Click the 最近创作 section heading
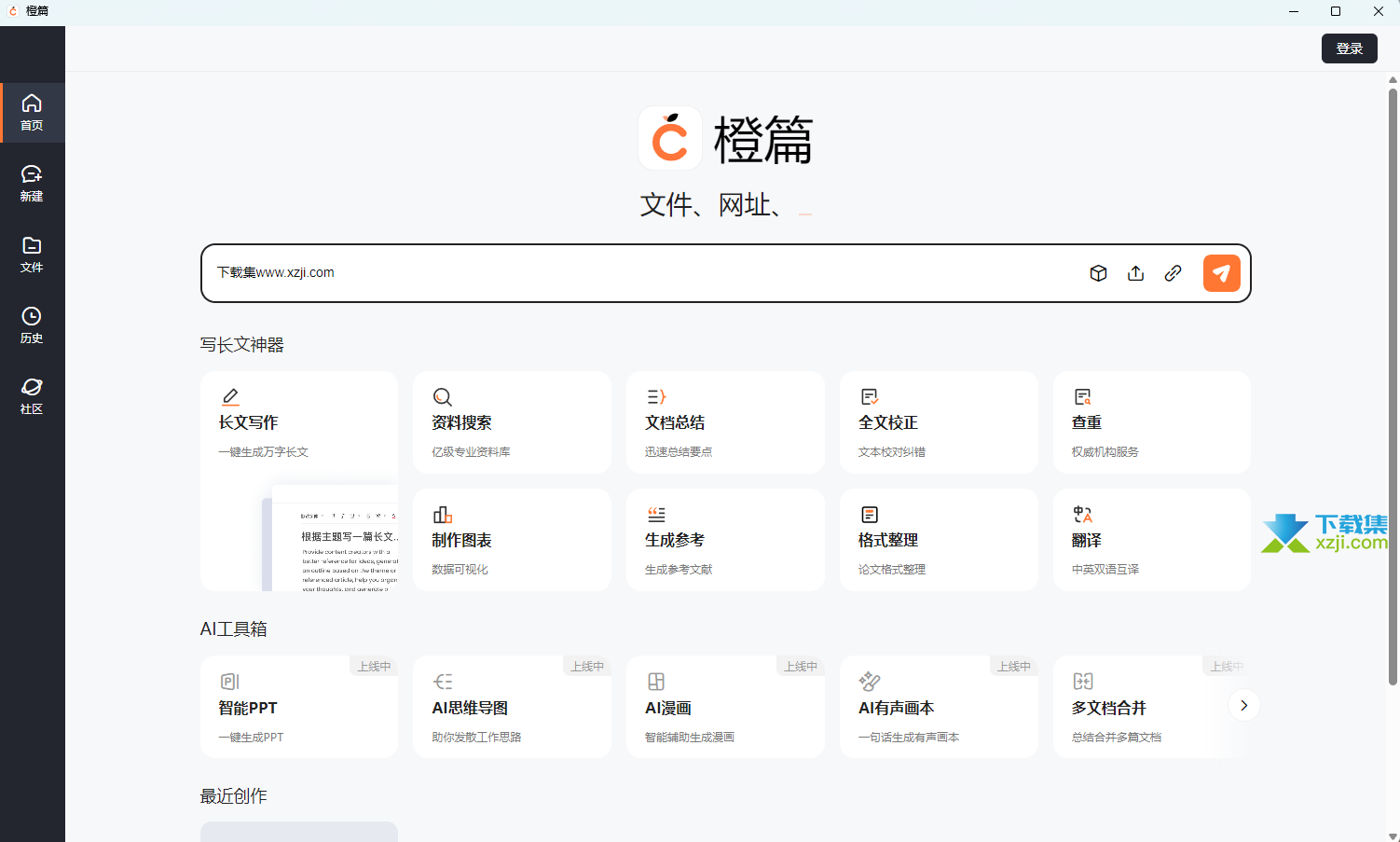This screenshot has width=1400, height=842. [234, 796]
